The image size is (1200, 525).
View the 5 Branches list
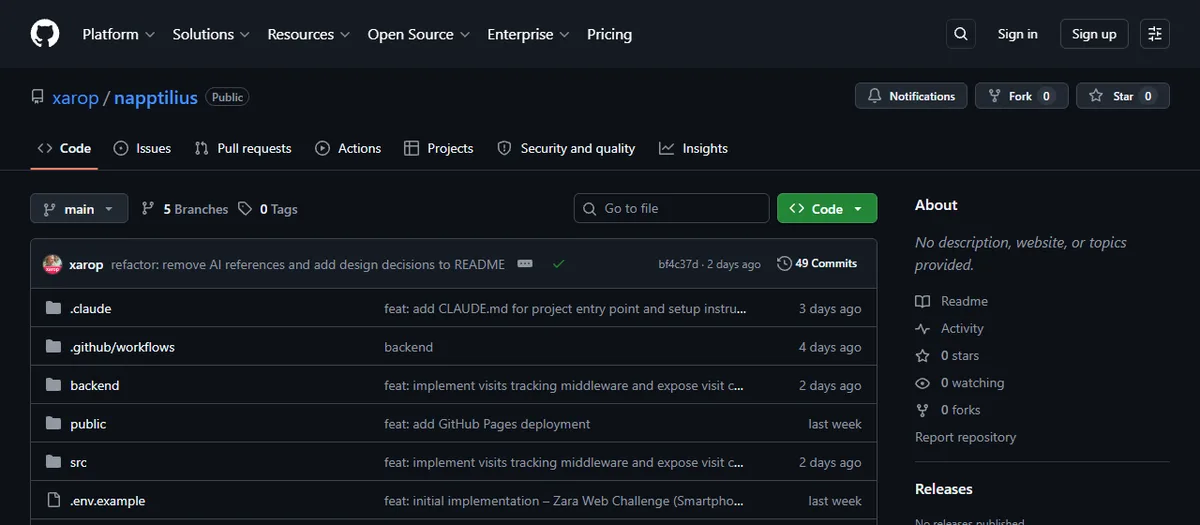[x=184, y=209]
